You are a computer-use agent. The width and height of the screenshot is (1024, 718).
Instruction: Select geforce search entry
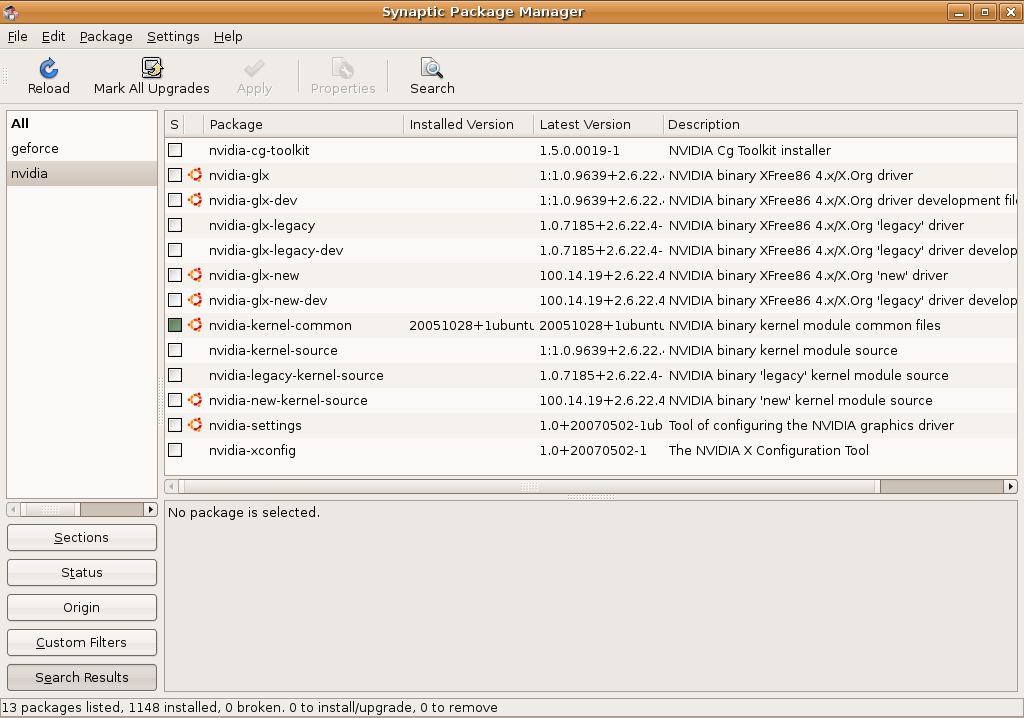tap(82, 148)
